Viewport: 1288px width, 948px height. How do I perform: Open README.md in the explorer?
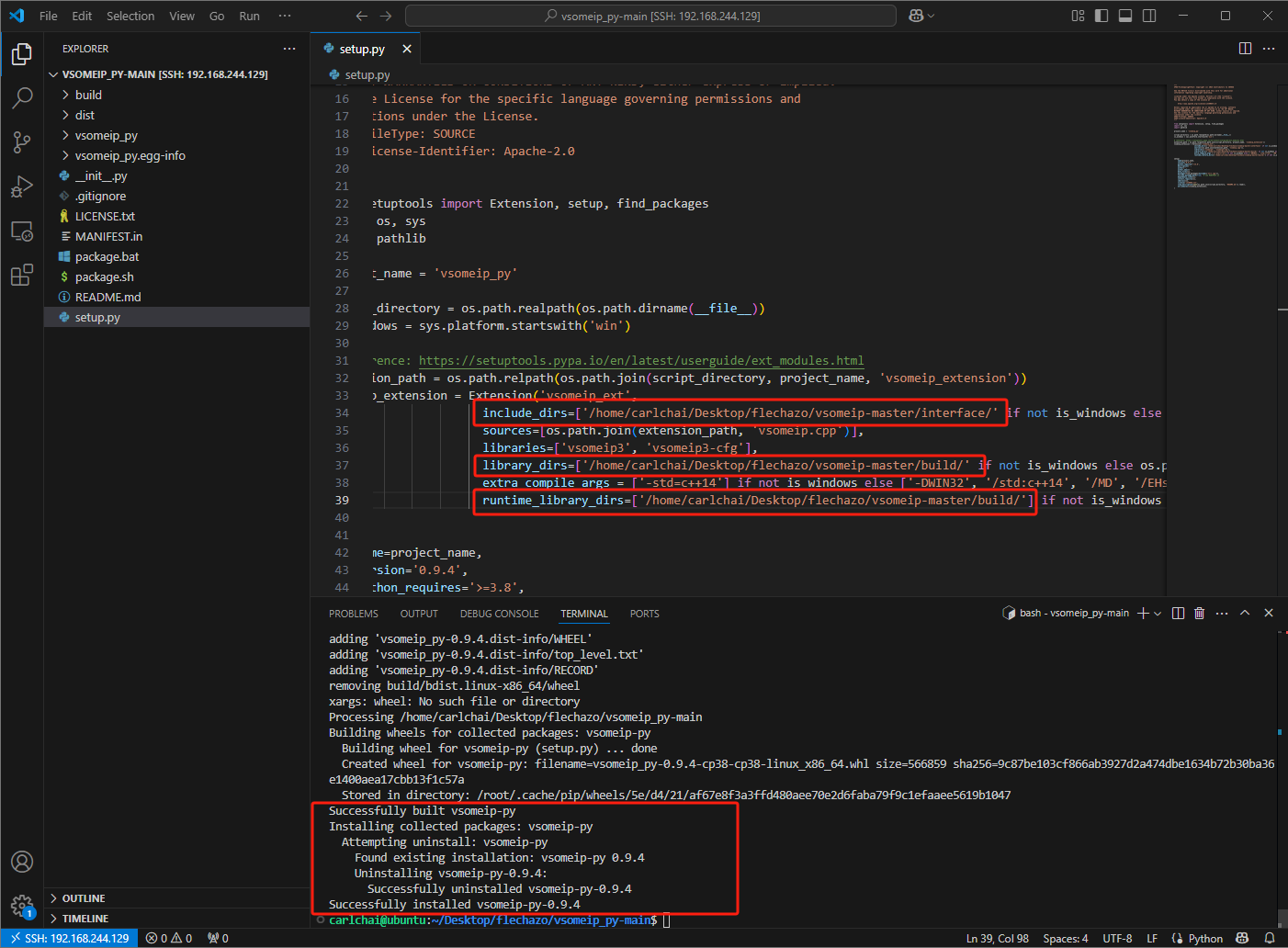(x=176, y=297)
